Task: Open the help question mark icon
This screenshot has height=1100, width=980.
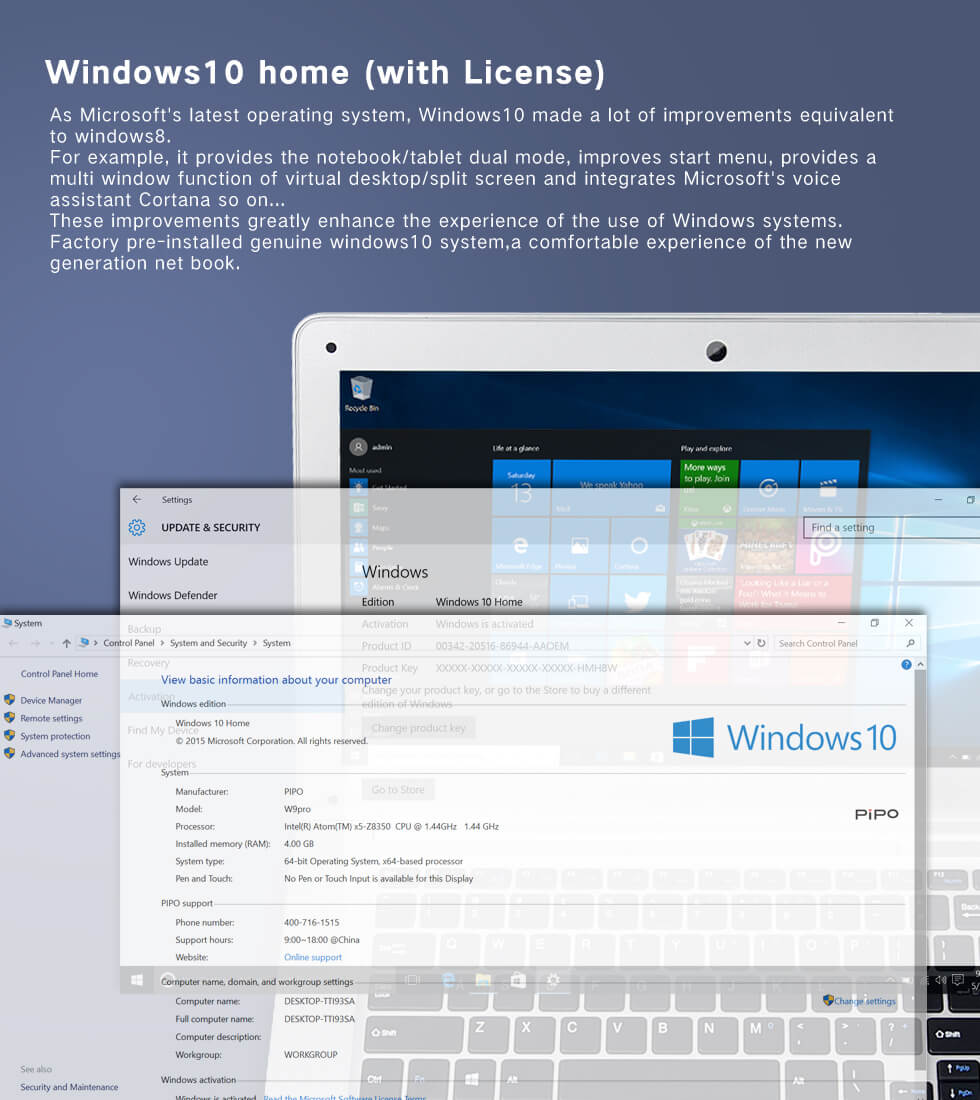Action: [x=906, y=664]
